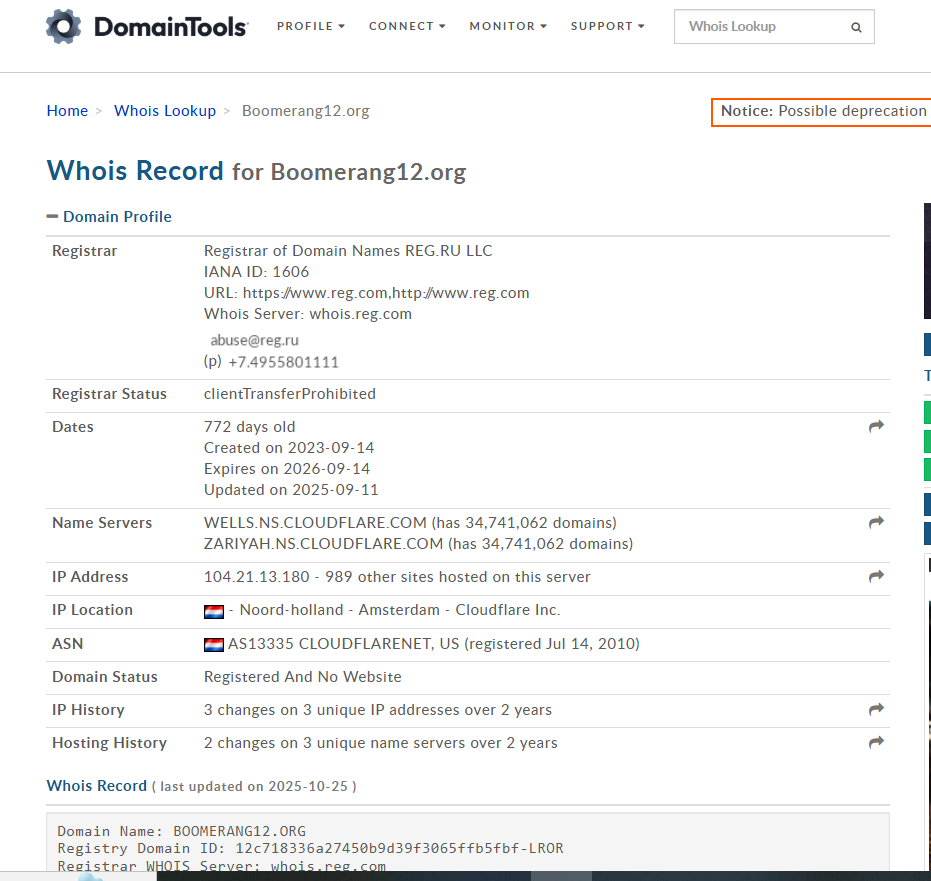Click the share arrow in IP Address row

click(876, 576)
